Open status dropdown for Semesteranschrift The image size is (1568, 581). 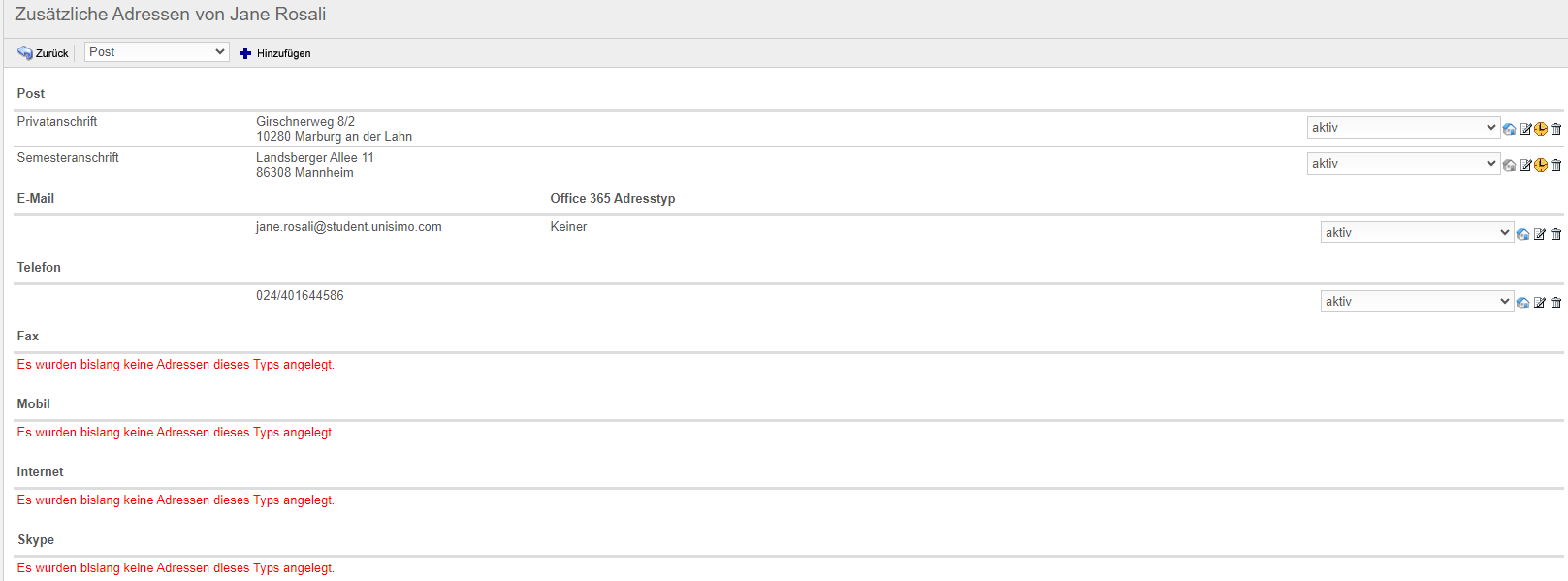click(x=1402, y=164)
